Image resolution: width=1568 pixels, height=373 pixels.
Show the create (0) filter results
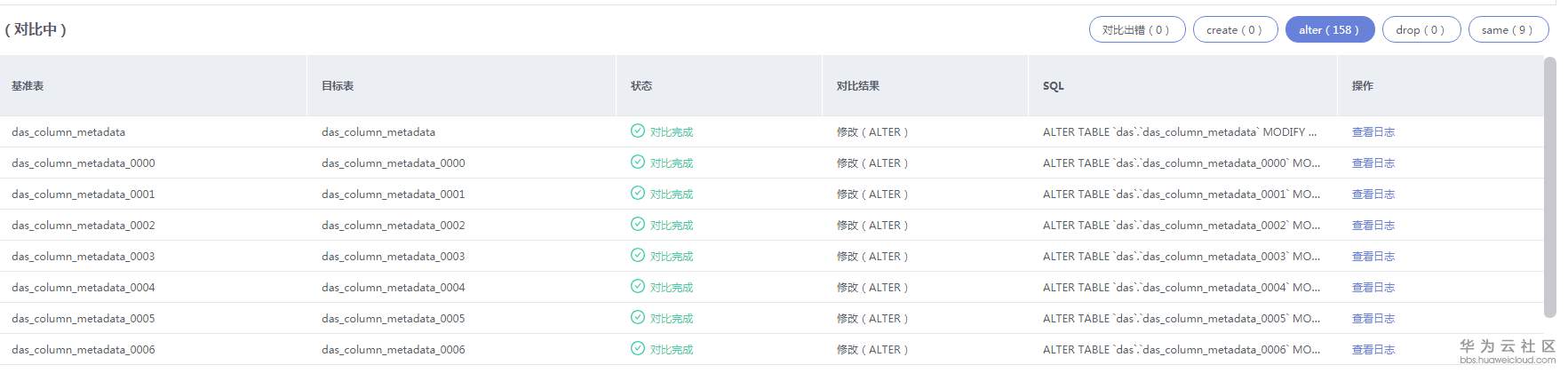coord(1234,30)
